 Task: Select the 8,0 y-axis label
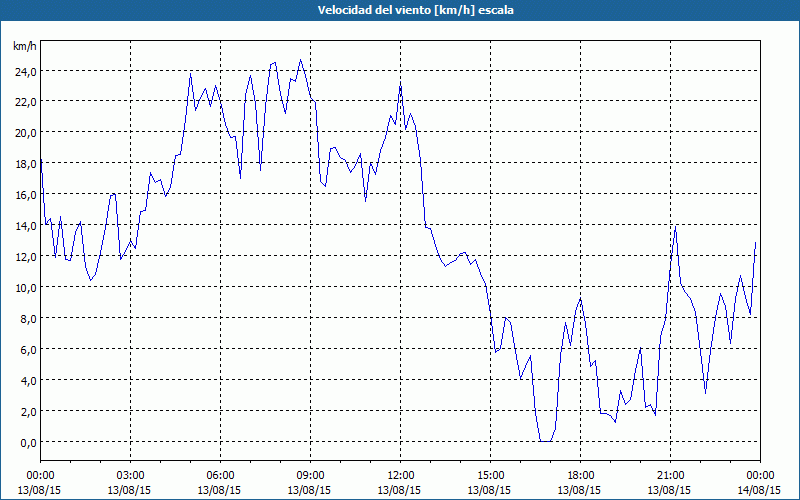[30, 319]
